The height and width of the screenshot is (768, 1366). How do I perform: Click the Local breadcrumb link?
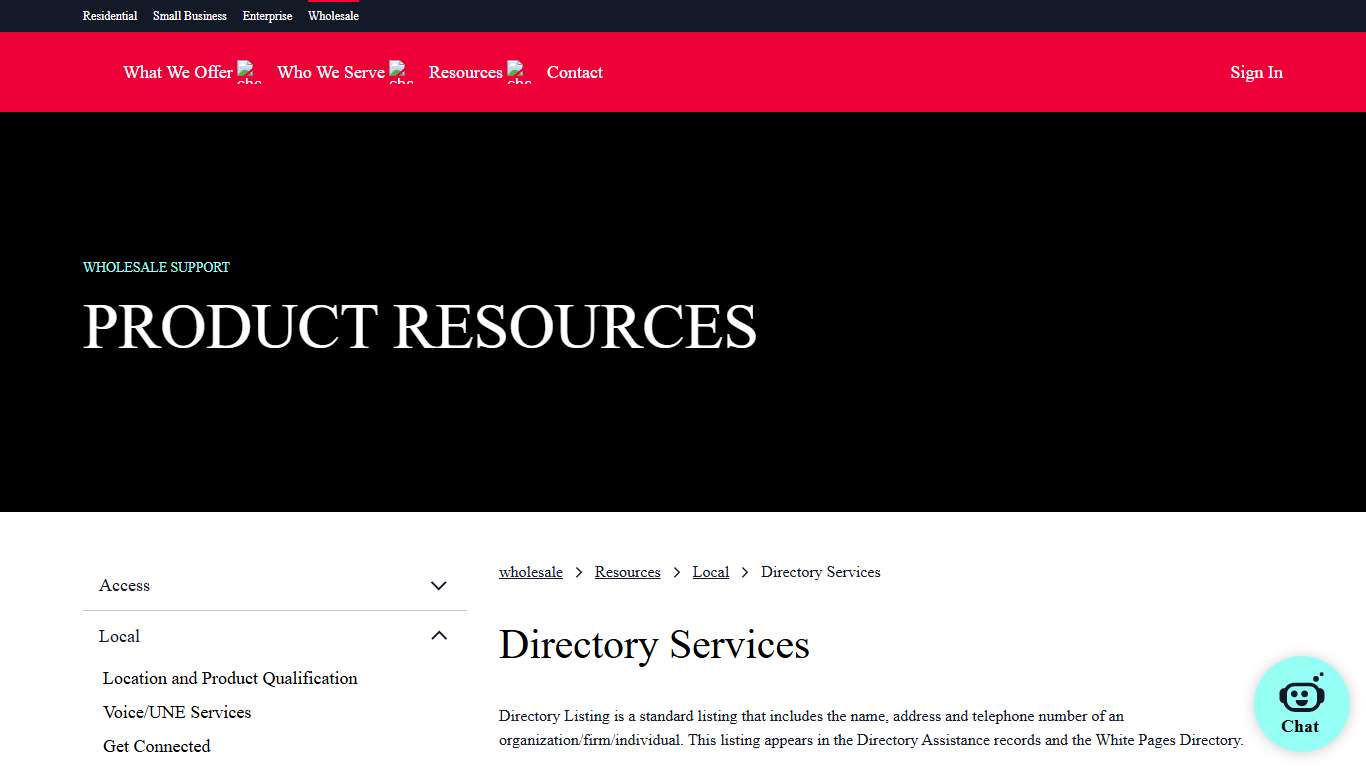(x=710, y=571)
